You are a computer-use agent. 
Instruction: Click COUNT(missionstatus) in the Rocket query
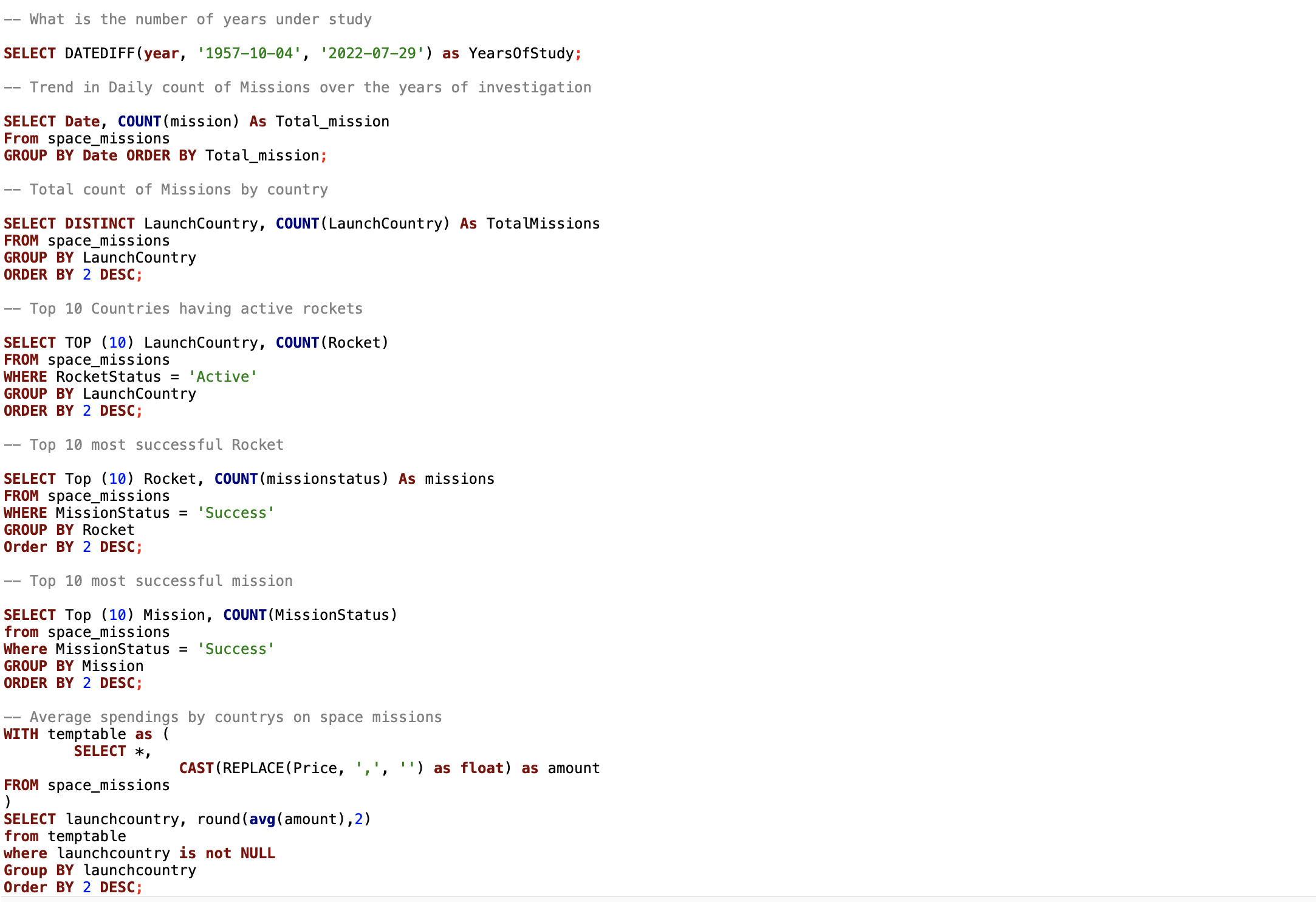[301, 479]
